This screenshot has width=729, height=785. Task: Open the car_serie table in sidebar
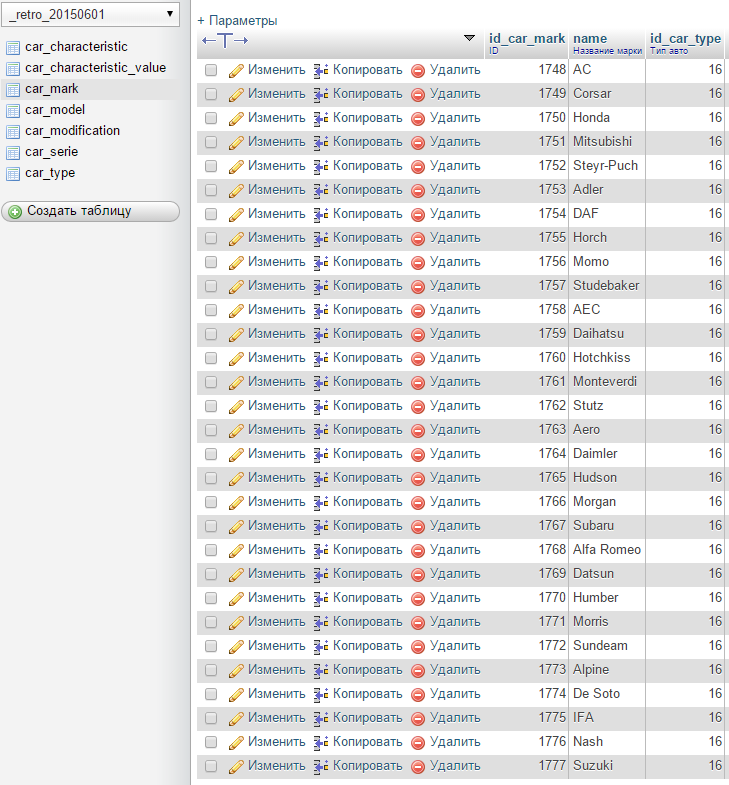52,152
